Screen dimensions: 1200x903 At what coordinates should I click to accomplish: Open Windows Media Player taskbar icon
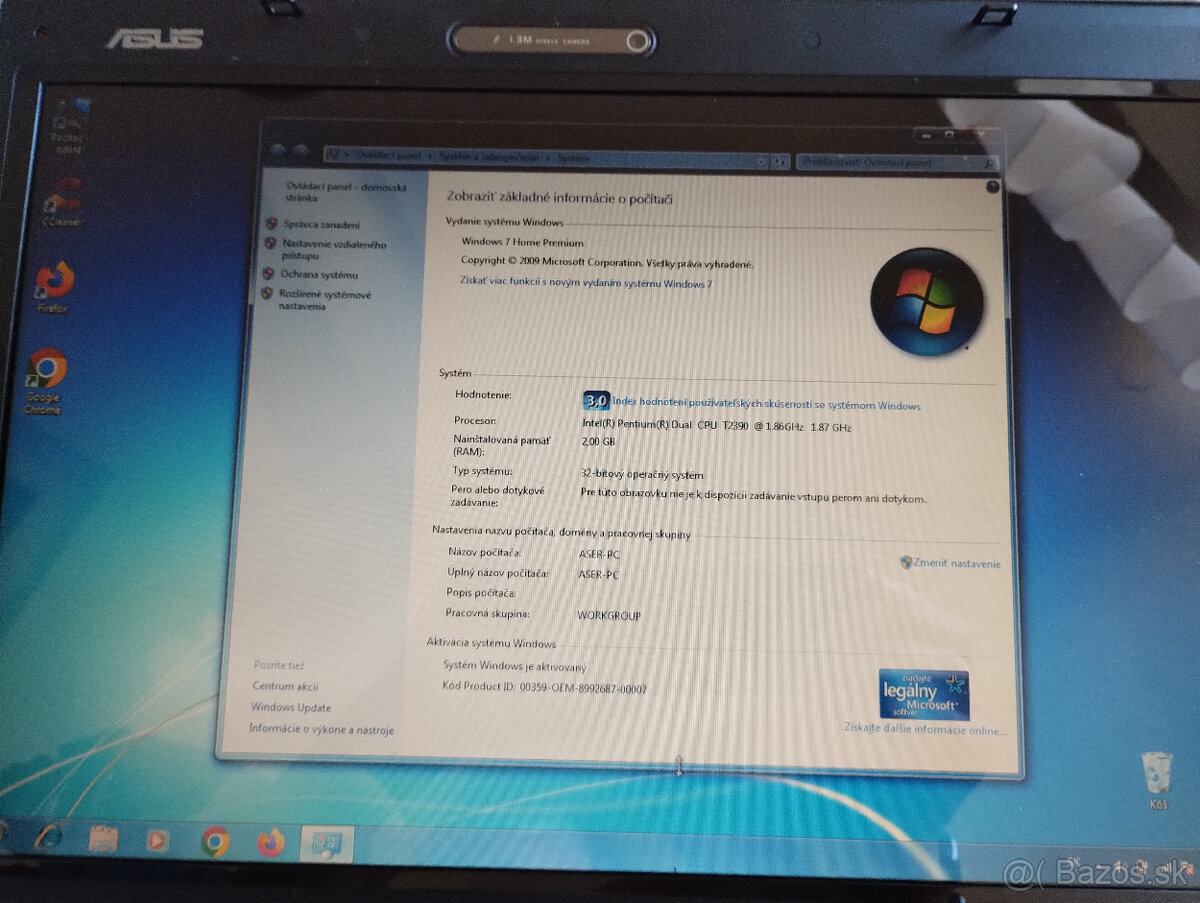(158, 840)
